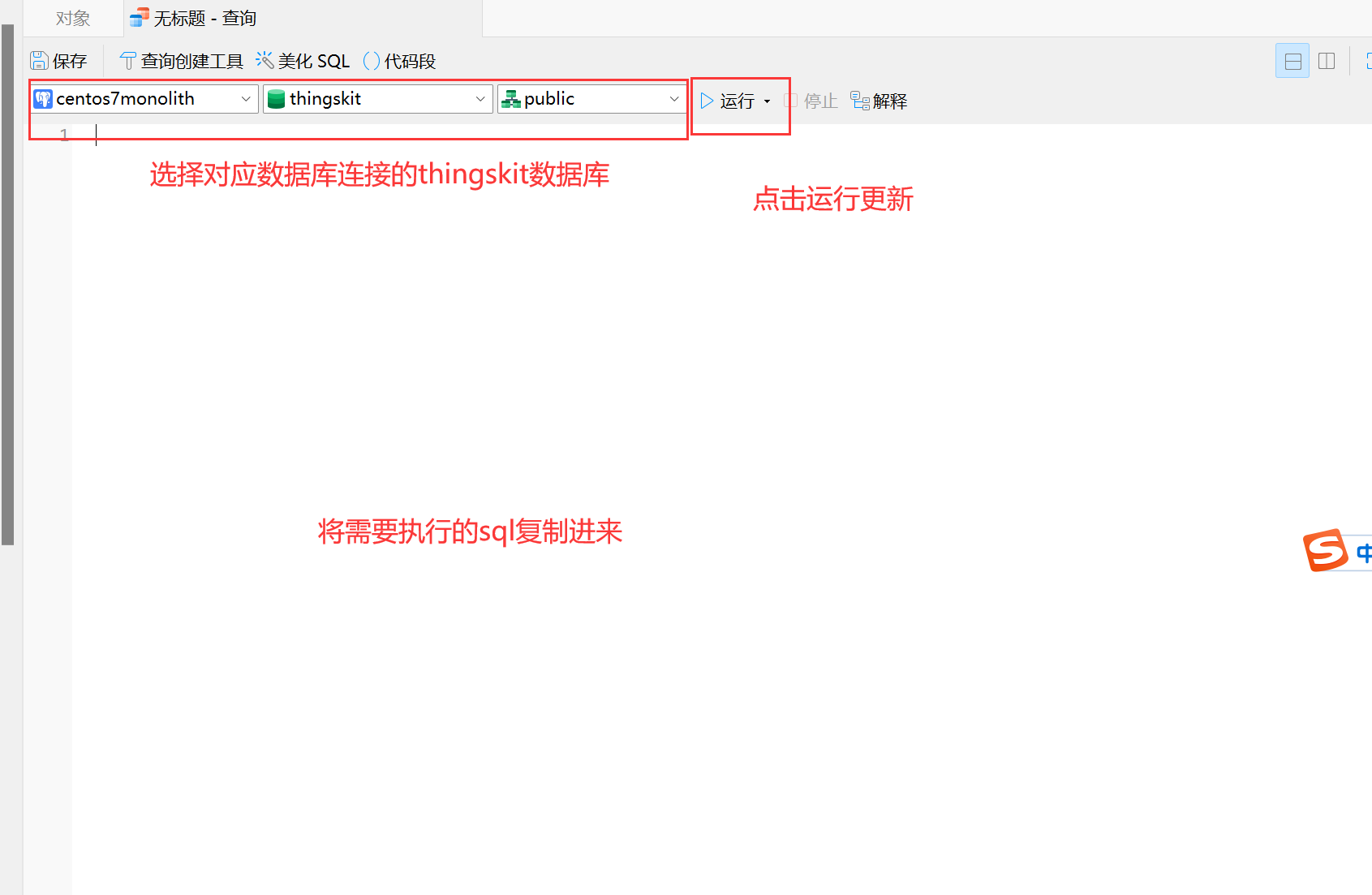1372x895 pixels.
Task: Toggle the Sogou input Chinese mode indicator
Action: [x=1363, y=553]
